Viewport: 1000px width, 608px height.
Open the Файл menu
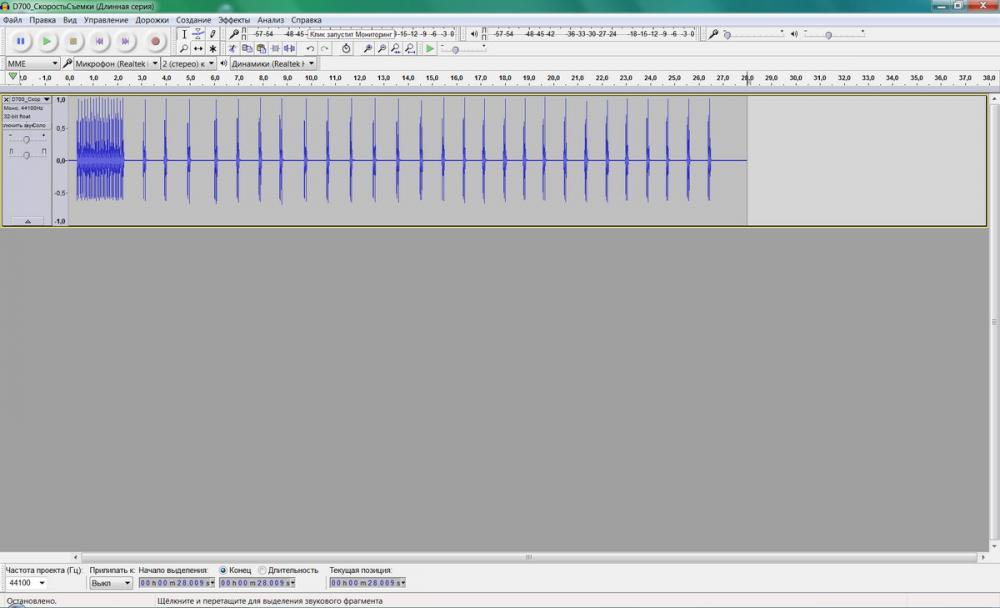click(12, 20)
